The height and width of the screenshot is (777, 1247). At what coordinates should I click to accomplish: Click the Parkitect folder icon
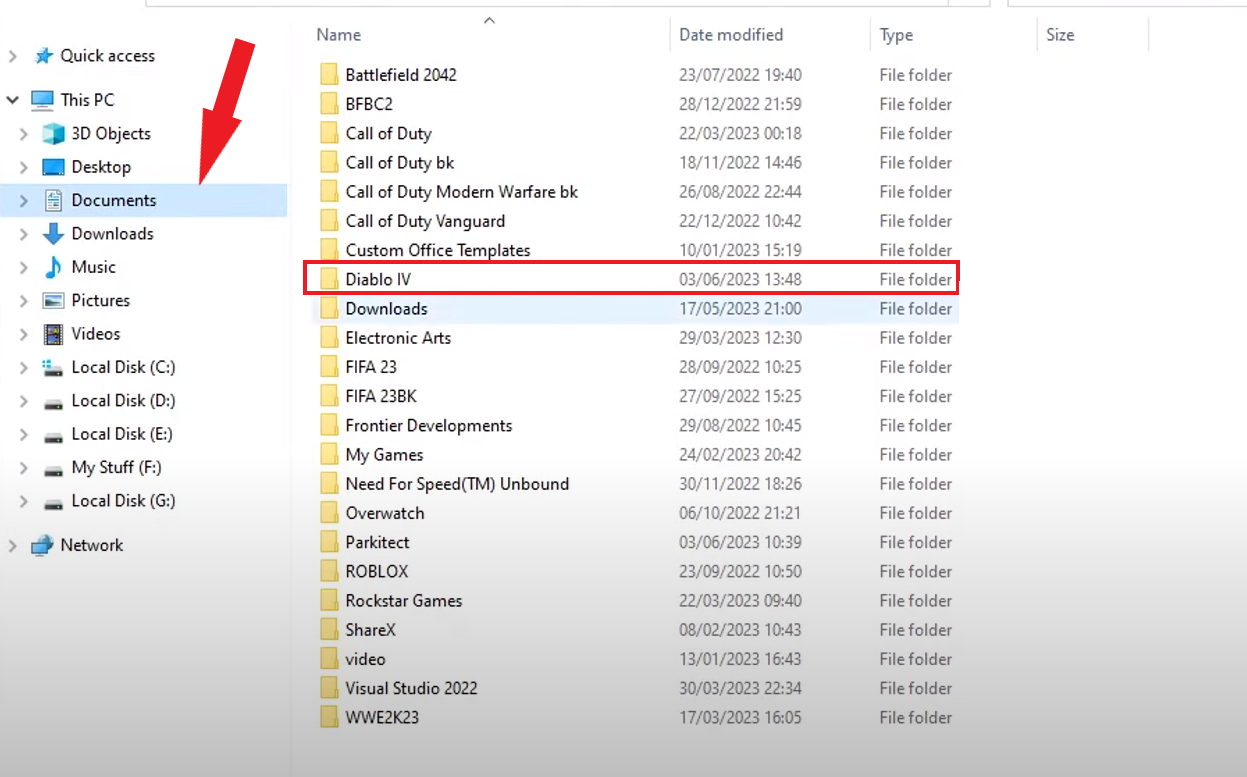(329, 542)
